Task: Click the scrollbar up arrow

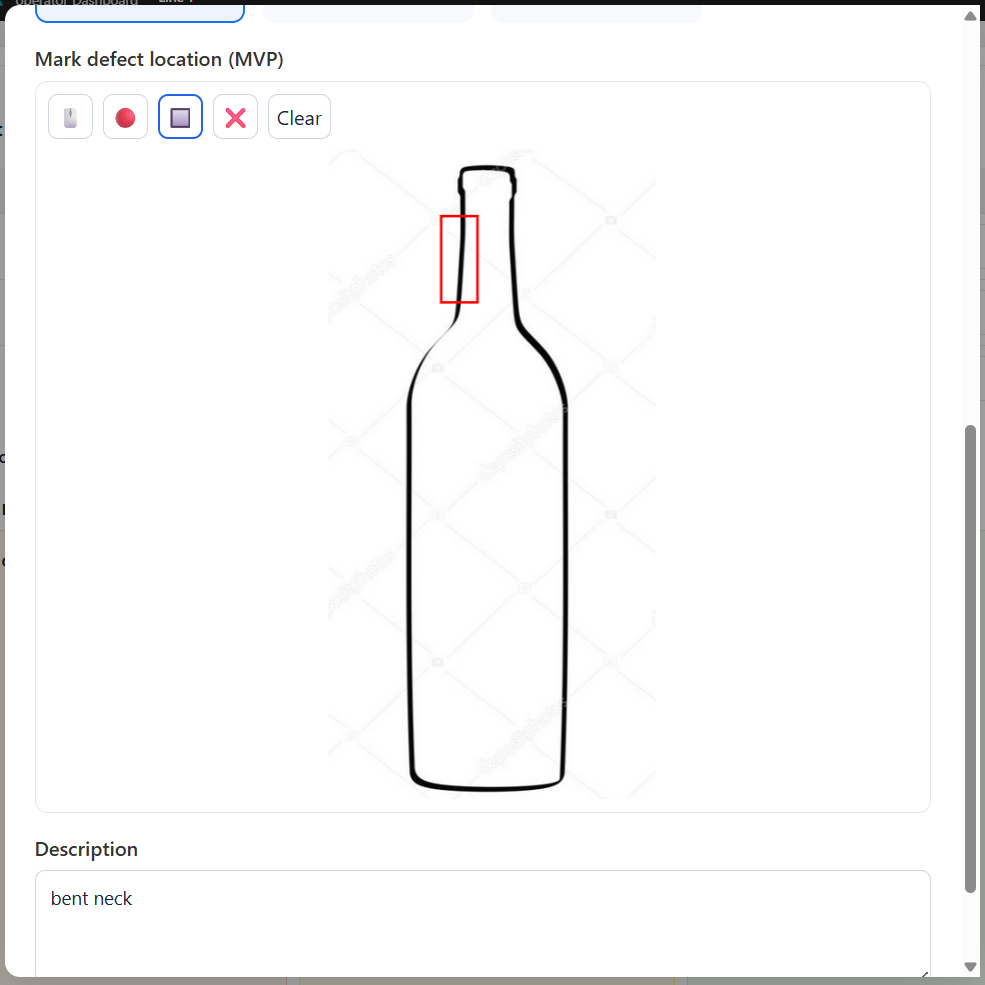Action: click(971, 16)
